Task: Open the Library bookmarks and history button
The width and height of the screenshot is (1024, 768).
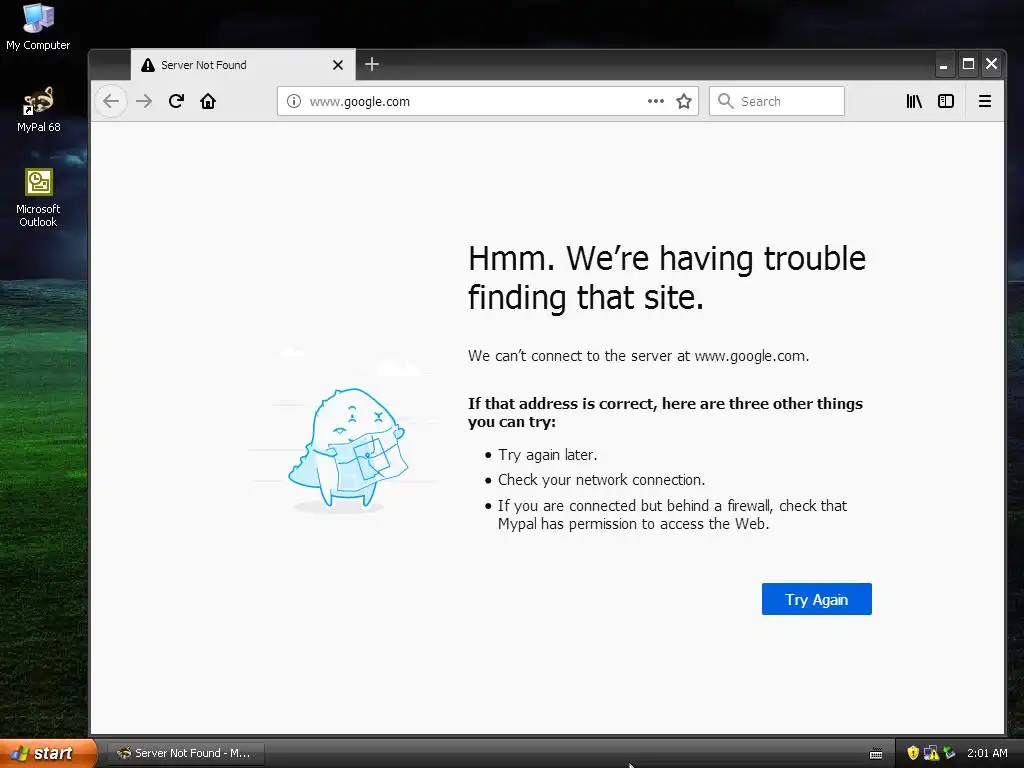Action: (x=914, y=101)
